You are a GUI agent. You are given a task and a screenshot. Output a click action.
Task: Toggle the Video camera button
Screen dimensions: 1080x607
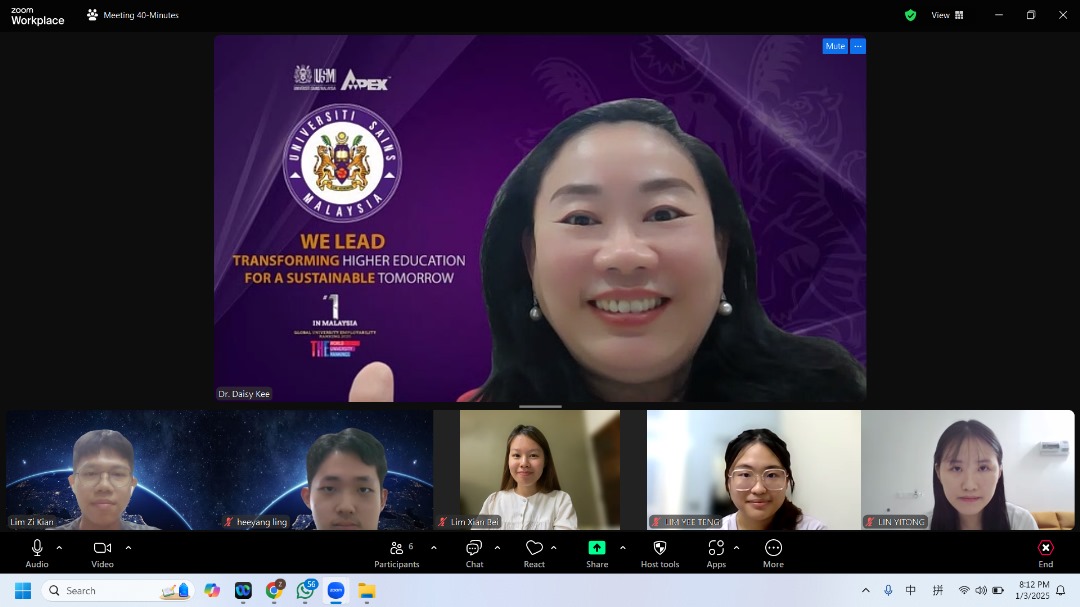pyautogui.click(x=102, y=553)
